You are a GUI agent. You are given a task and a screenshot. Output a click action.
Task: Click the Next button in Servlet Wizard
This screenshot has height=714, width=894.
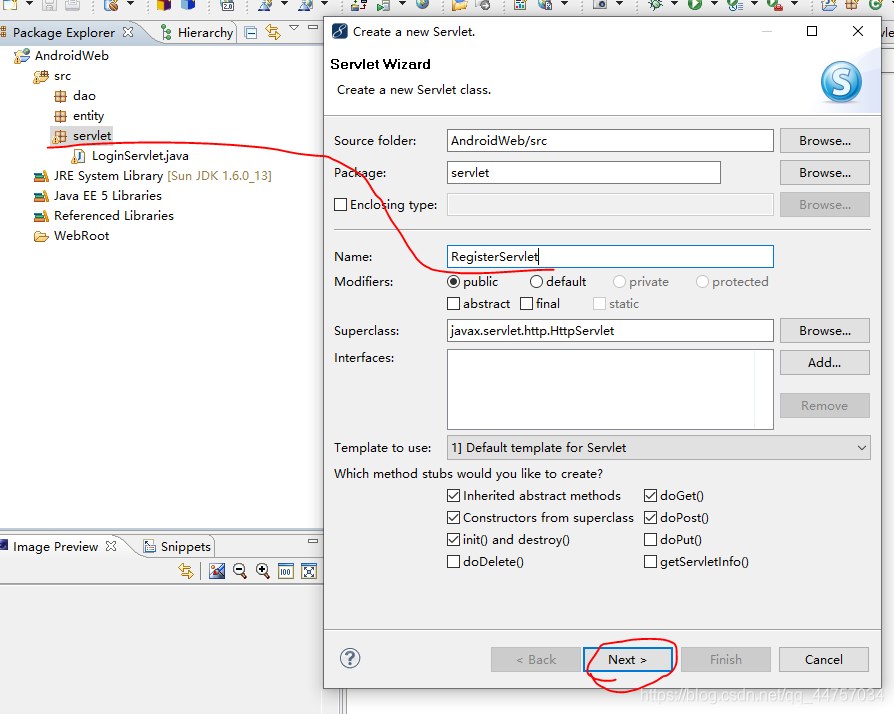pos(628,659)
